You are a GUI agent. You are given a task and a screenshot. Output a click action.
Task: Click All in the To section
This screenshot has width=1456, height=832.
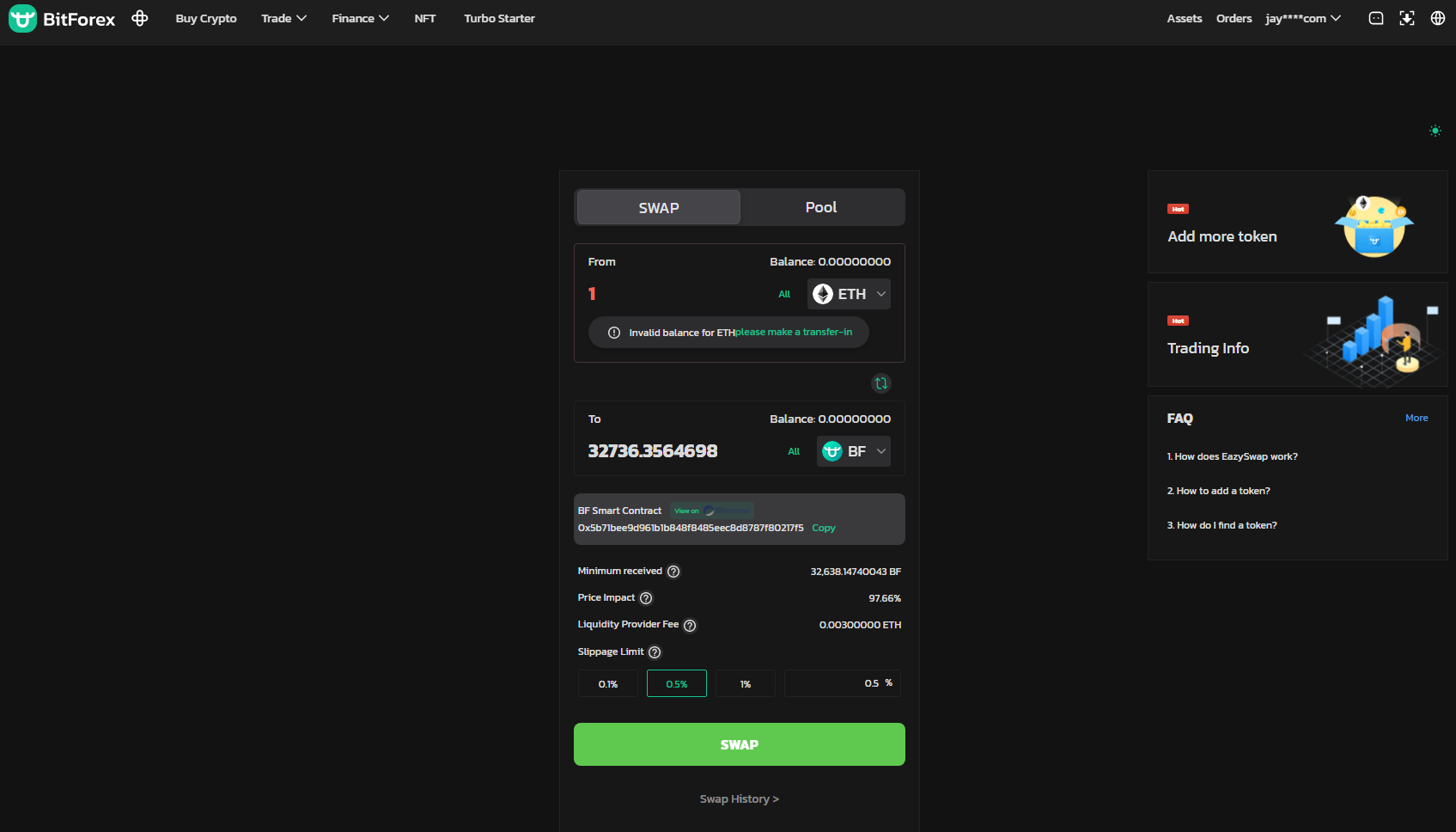coord(794,451)
